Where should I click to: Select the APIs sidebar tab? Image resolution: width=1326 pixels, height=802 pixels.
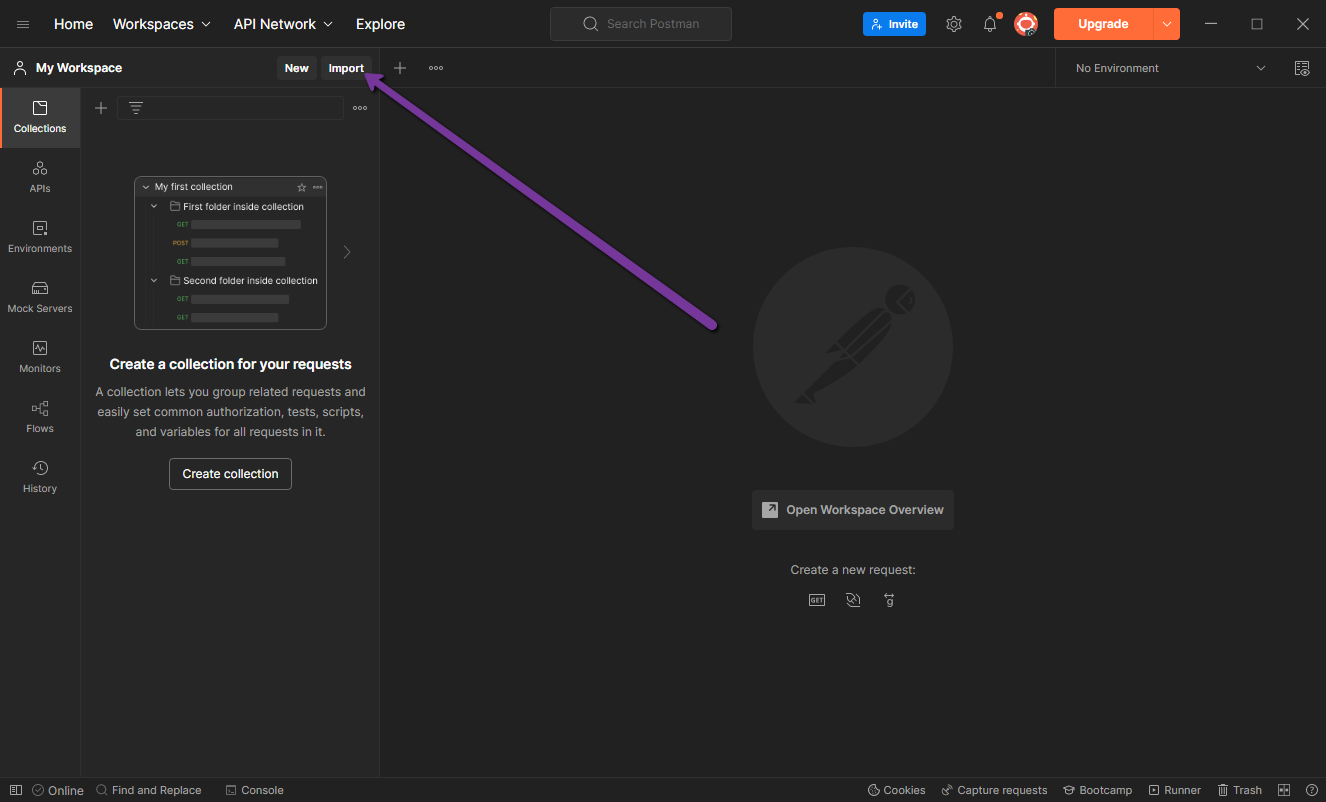click(40, 177)
